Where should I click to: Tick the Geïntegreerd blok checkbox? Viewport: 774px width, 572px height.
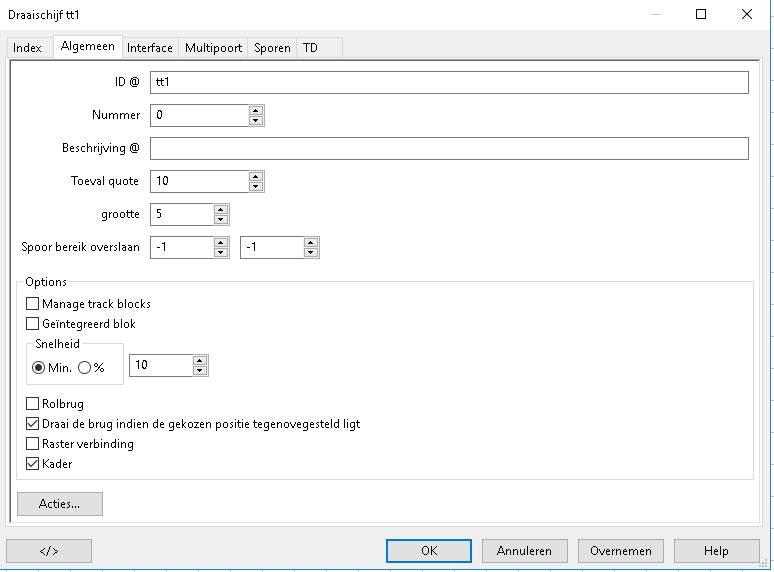(33, 324)
